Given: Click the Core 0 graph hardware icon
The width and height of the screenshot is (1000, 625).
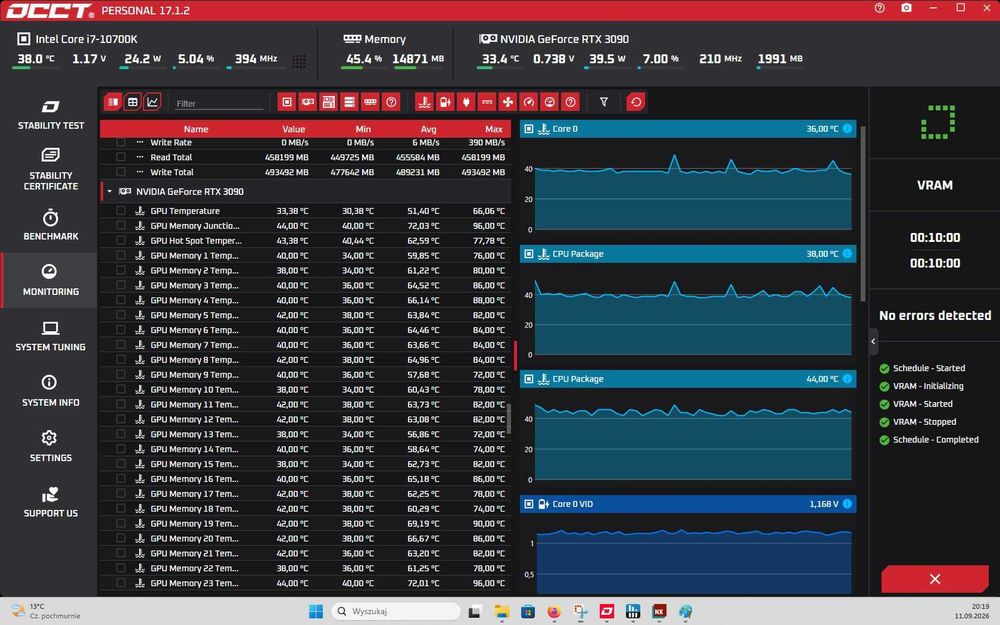Looking at the screenshot, I should click(529, 129).
